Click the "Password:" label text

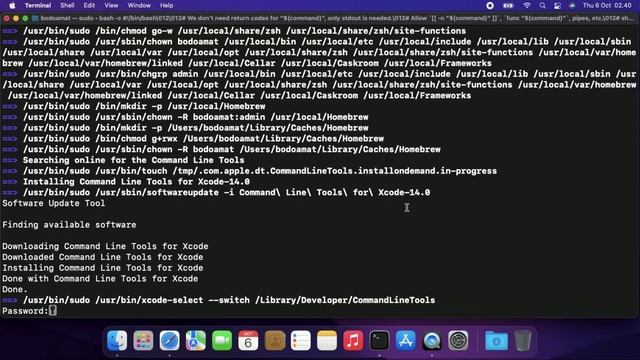pos(25,311)
